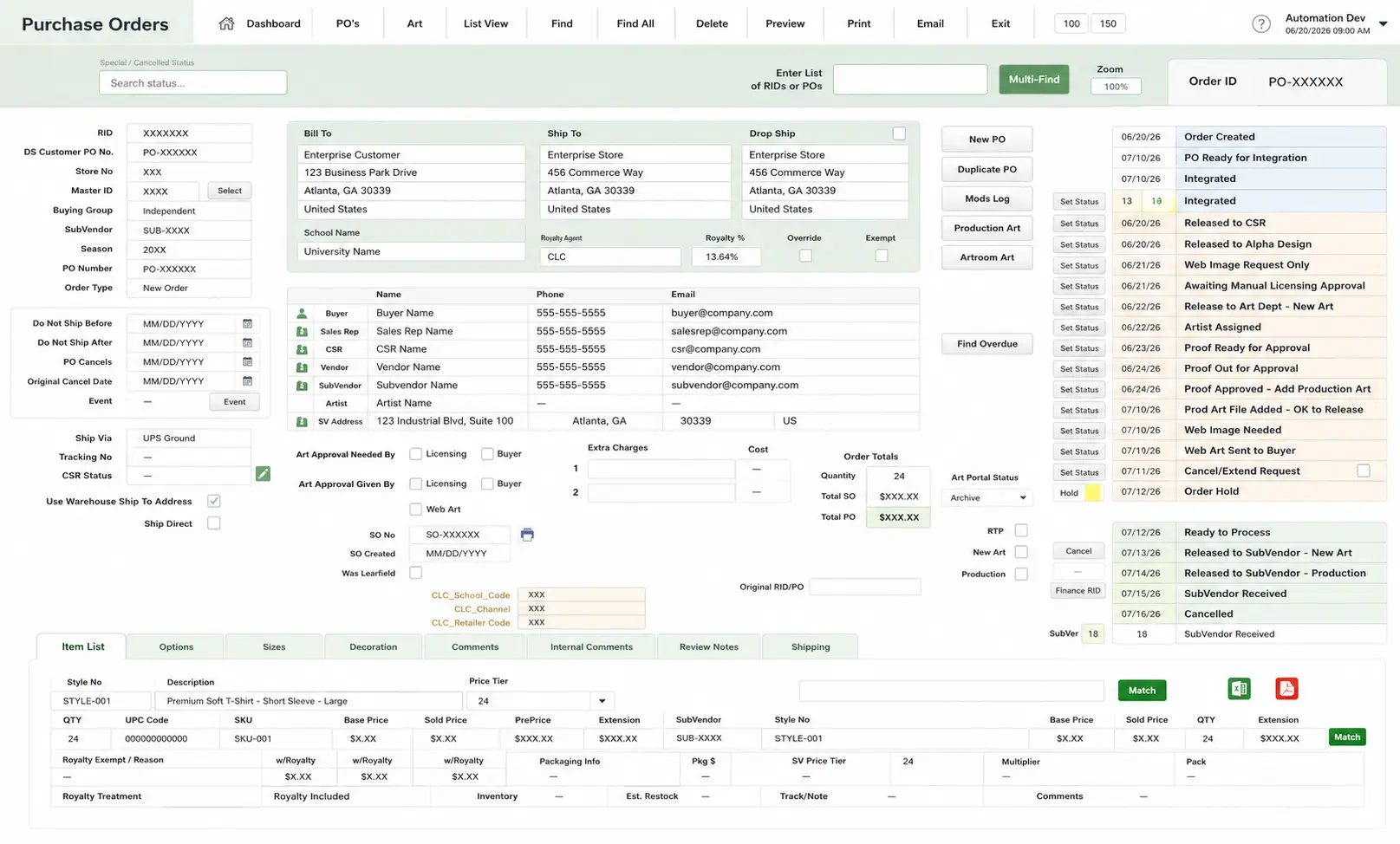Open calendar picker for Do Not Ship Before
Viewport: 1400px width, 844px height.
(x=247, y=324)
